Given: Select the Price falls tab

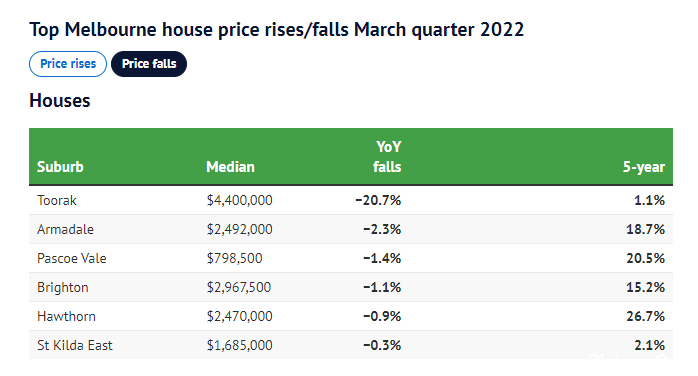Looking at the screenshot, I should tap(149, 64).
